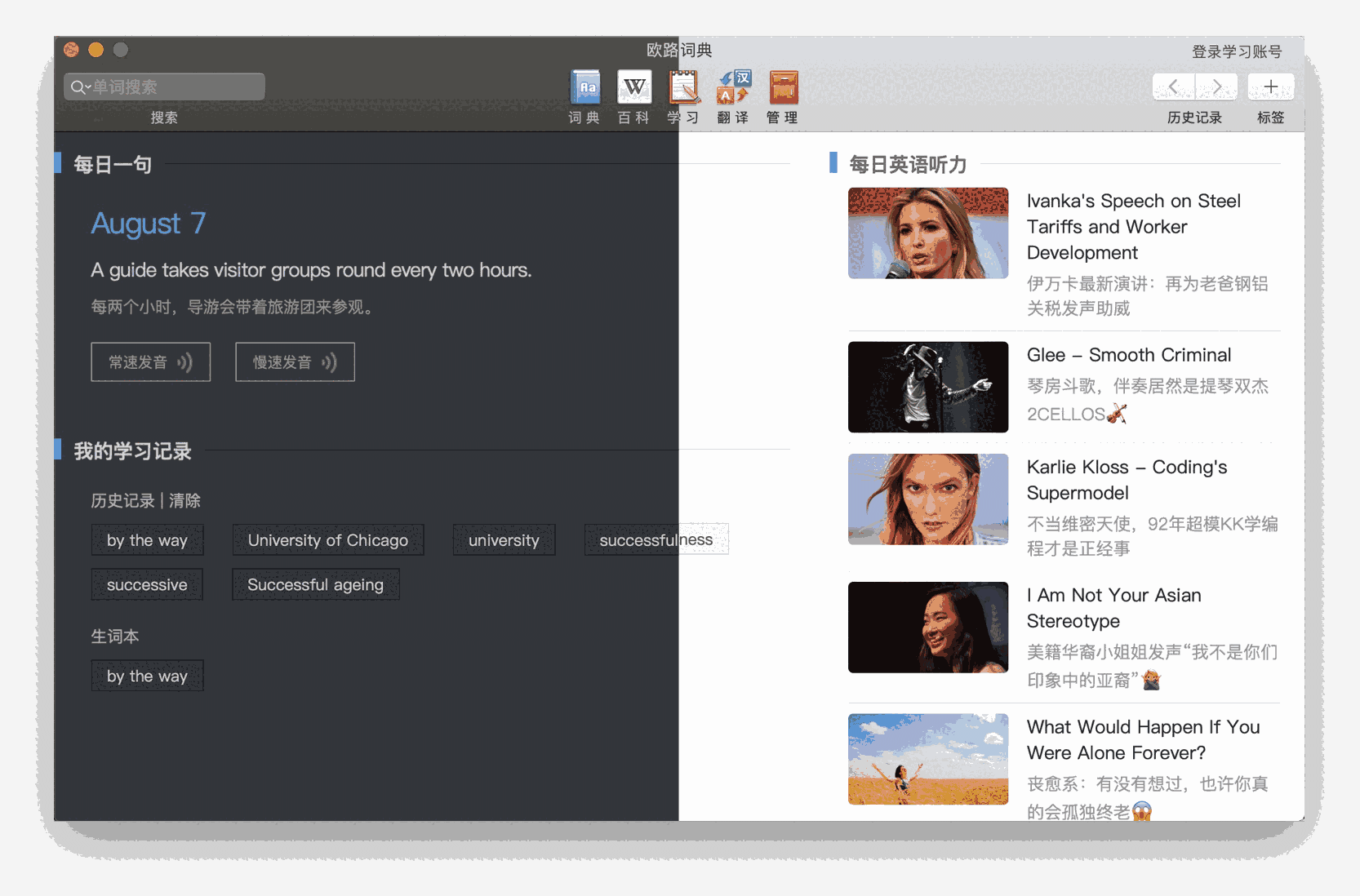Open 'successive' from history records

147,585
